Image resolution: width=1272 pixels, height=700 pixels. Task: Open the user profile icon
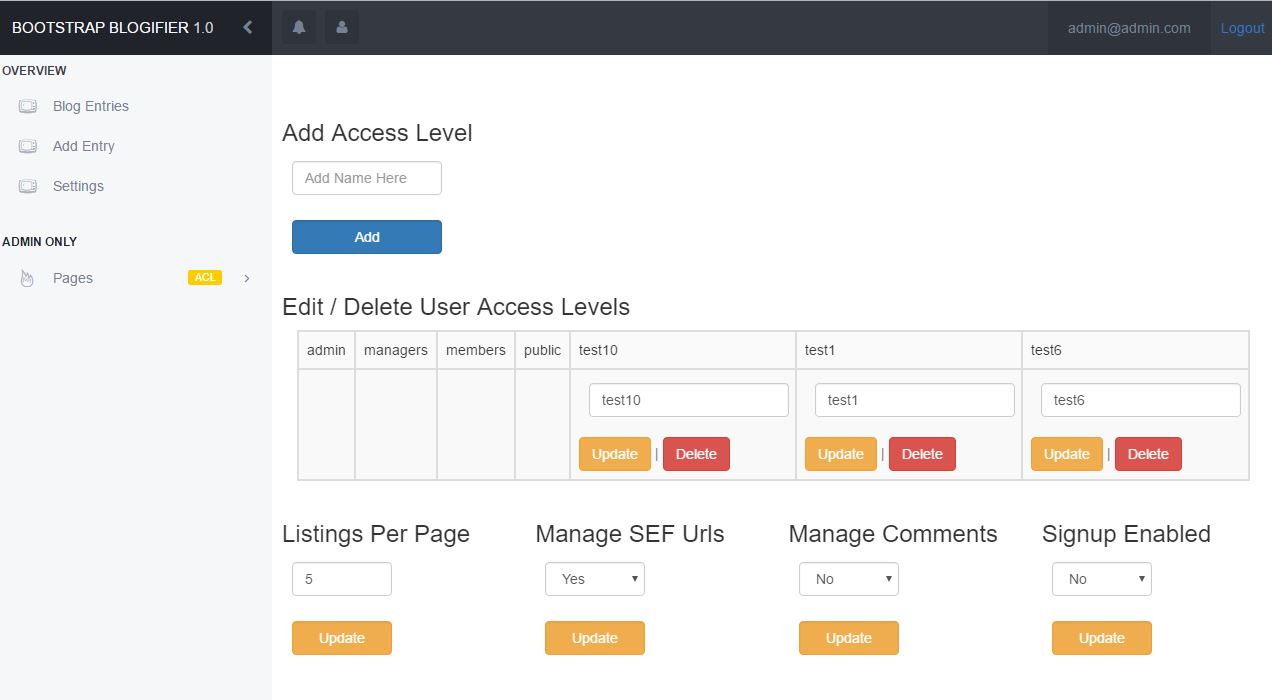[341, 28]
